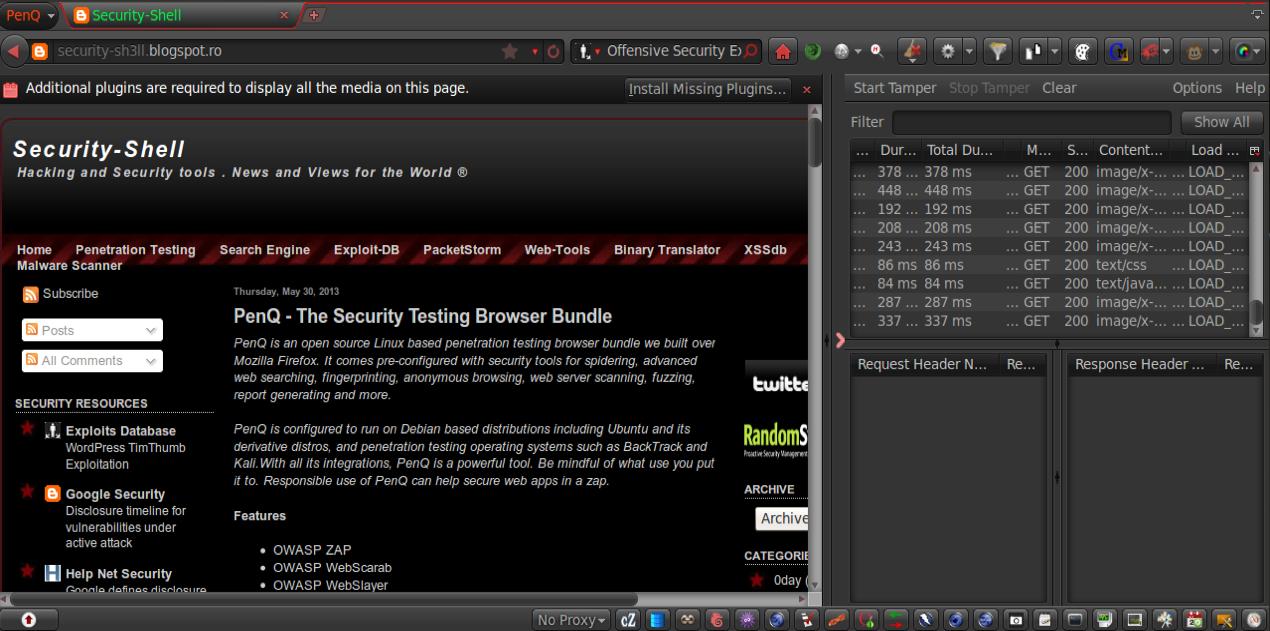Click the Show All button
1270x631 pixels.
pos(1221,122)
